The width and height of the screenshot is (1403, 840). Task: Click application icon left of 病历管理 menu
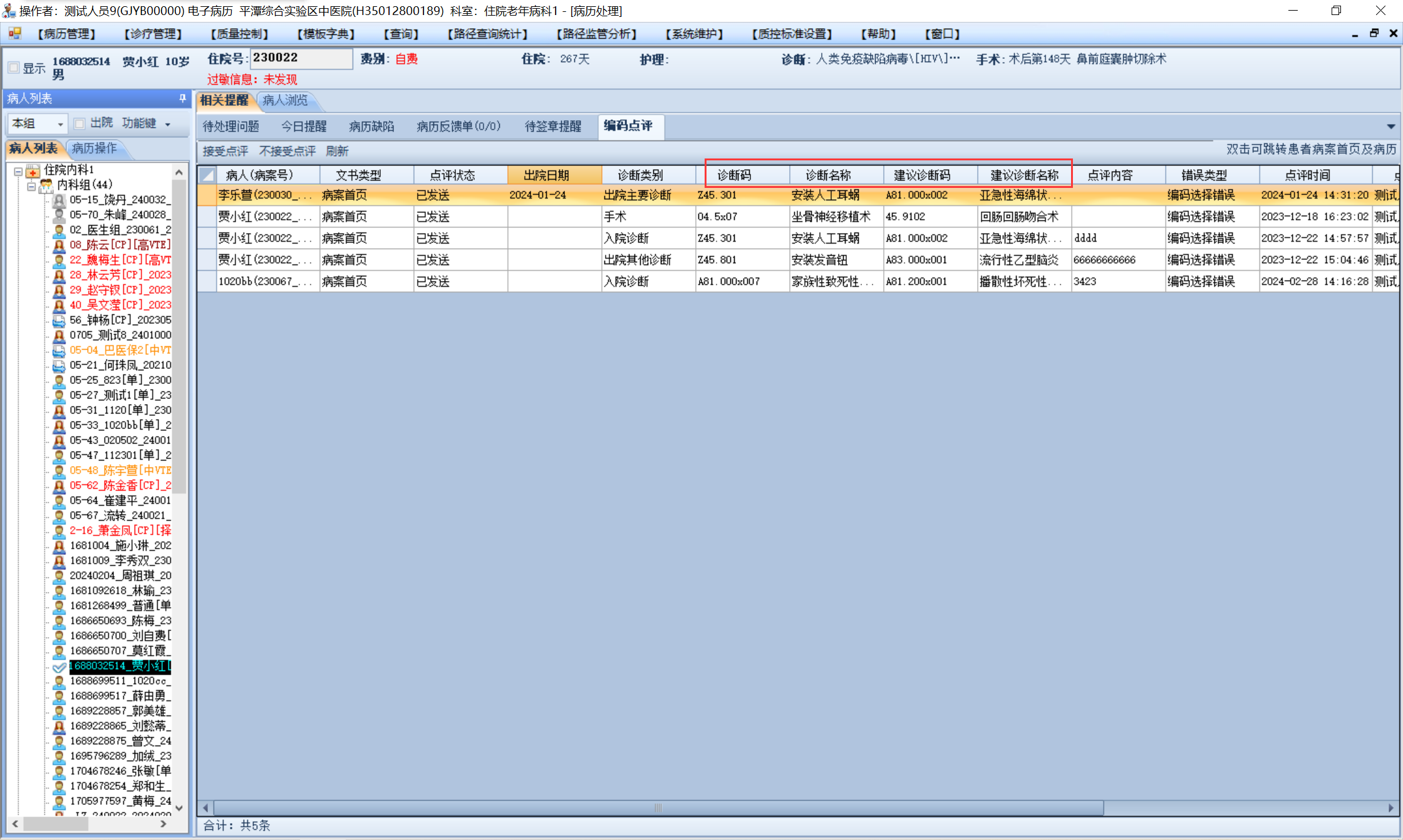pyautogui.click(x=14, y=33)
